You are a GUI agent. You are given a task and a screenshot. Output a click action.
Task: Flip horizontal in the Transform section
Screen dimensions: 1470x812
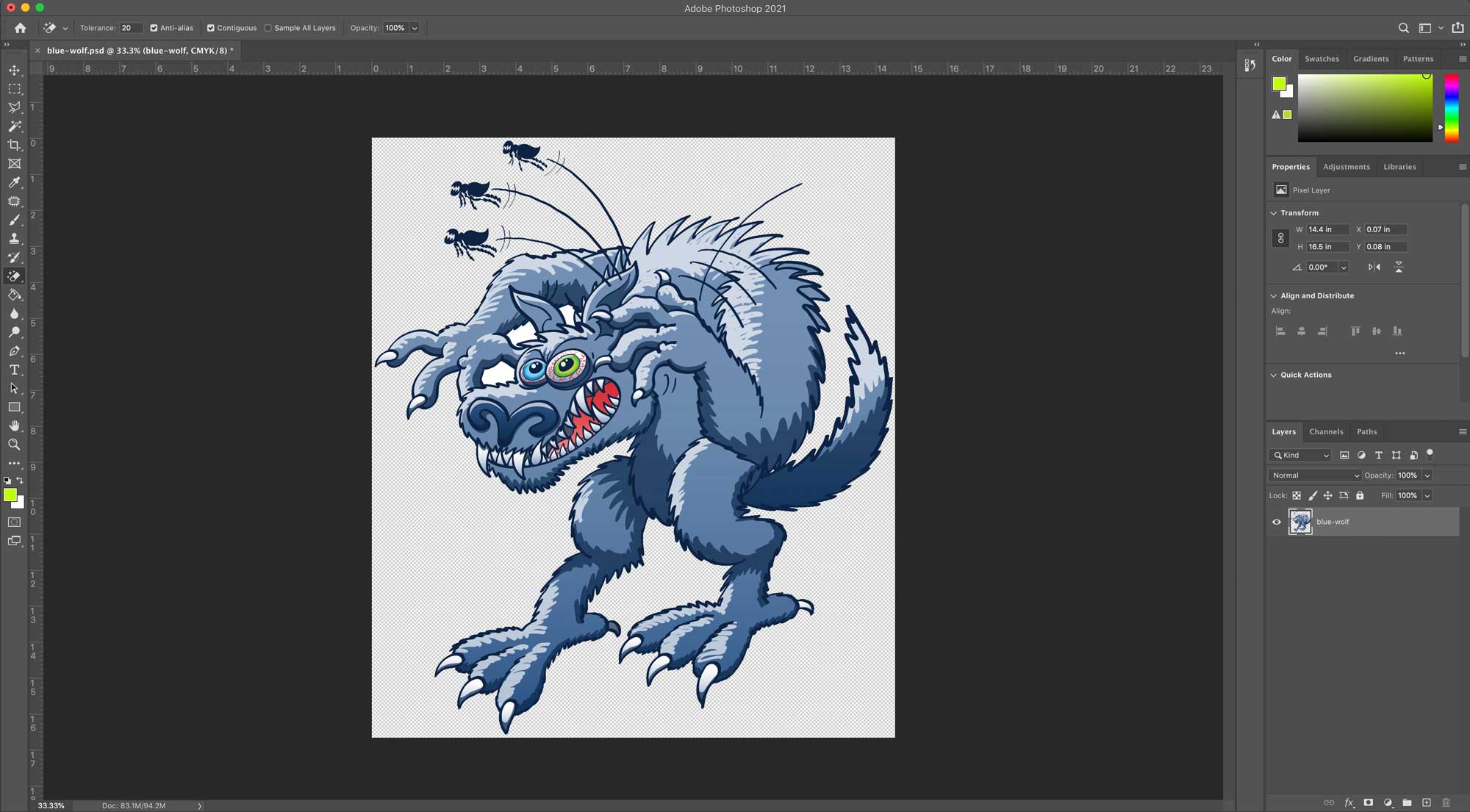(x=1374, y=267)
